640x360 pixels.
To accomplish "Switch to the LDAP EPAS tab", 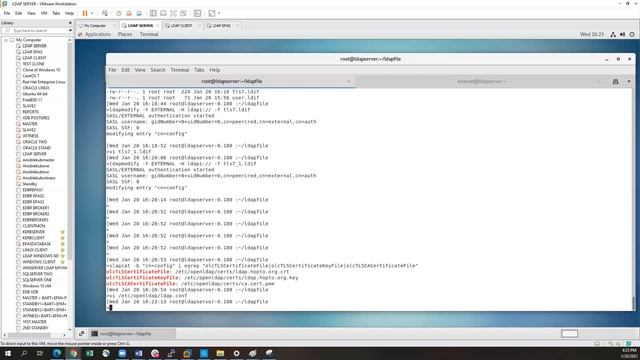I will point(221,26).
